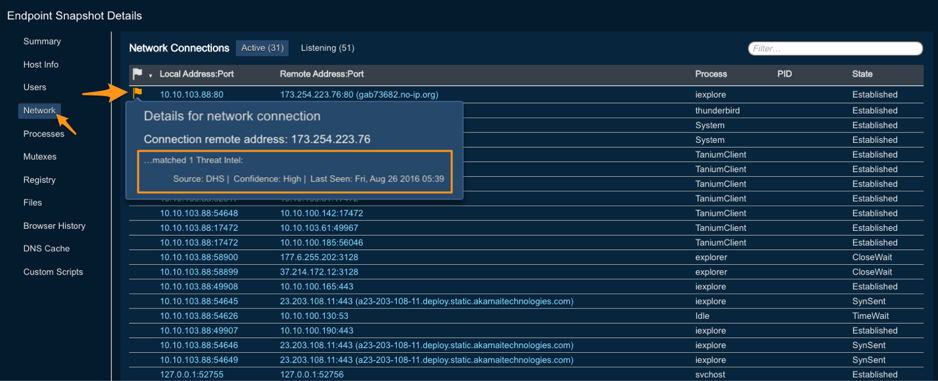Select Users in the sidebar

[35, 87]
